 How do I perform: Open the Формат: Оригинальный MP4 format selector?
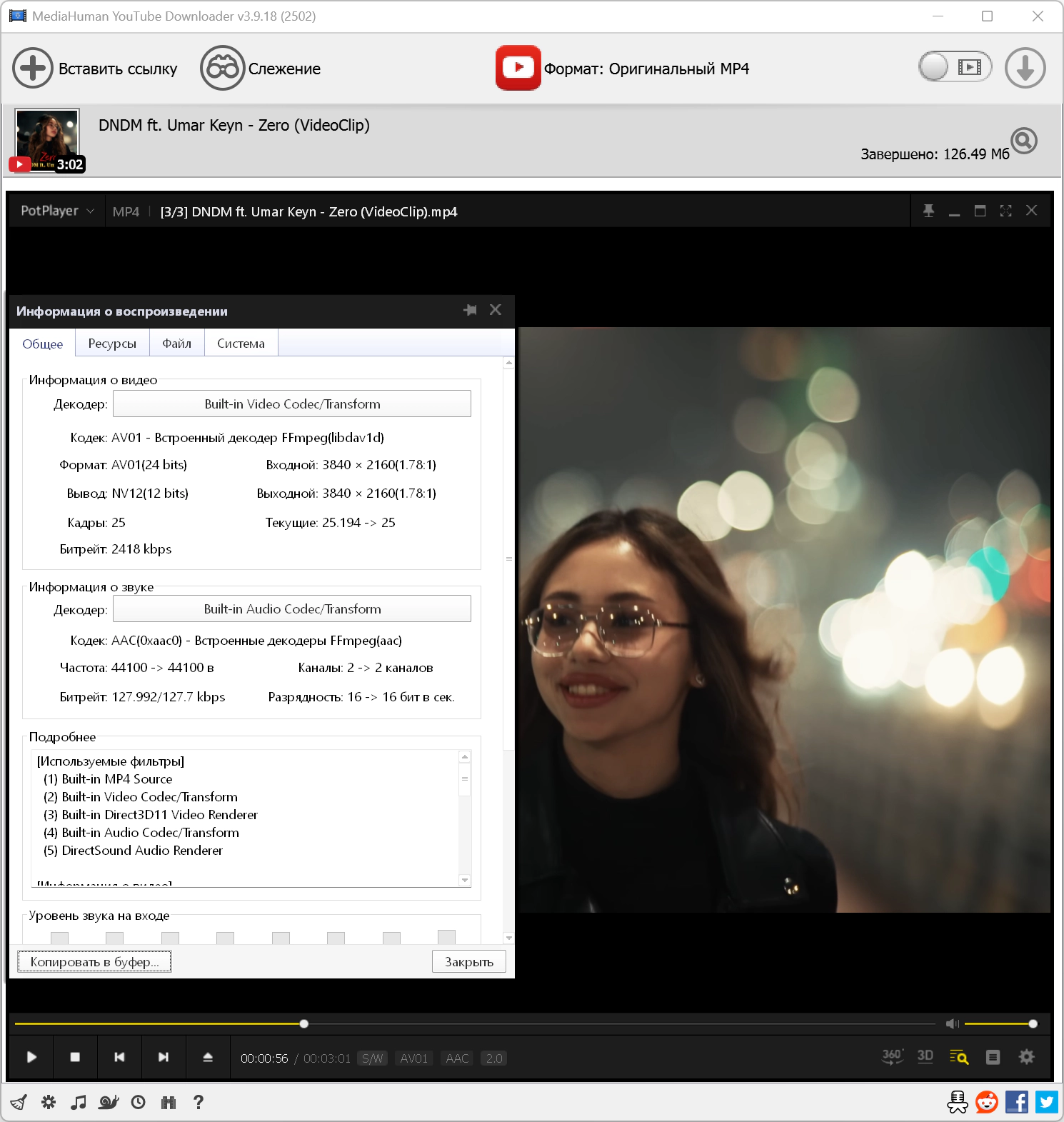[623, 69]
